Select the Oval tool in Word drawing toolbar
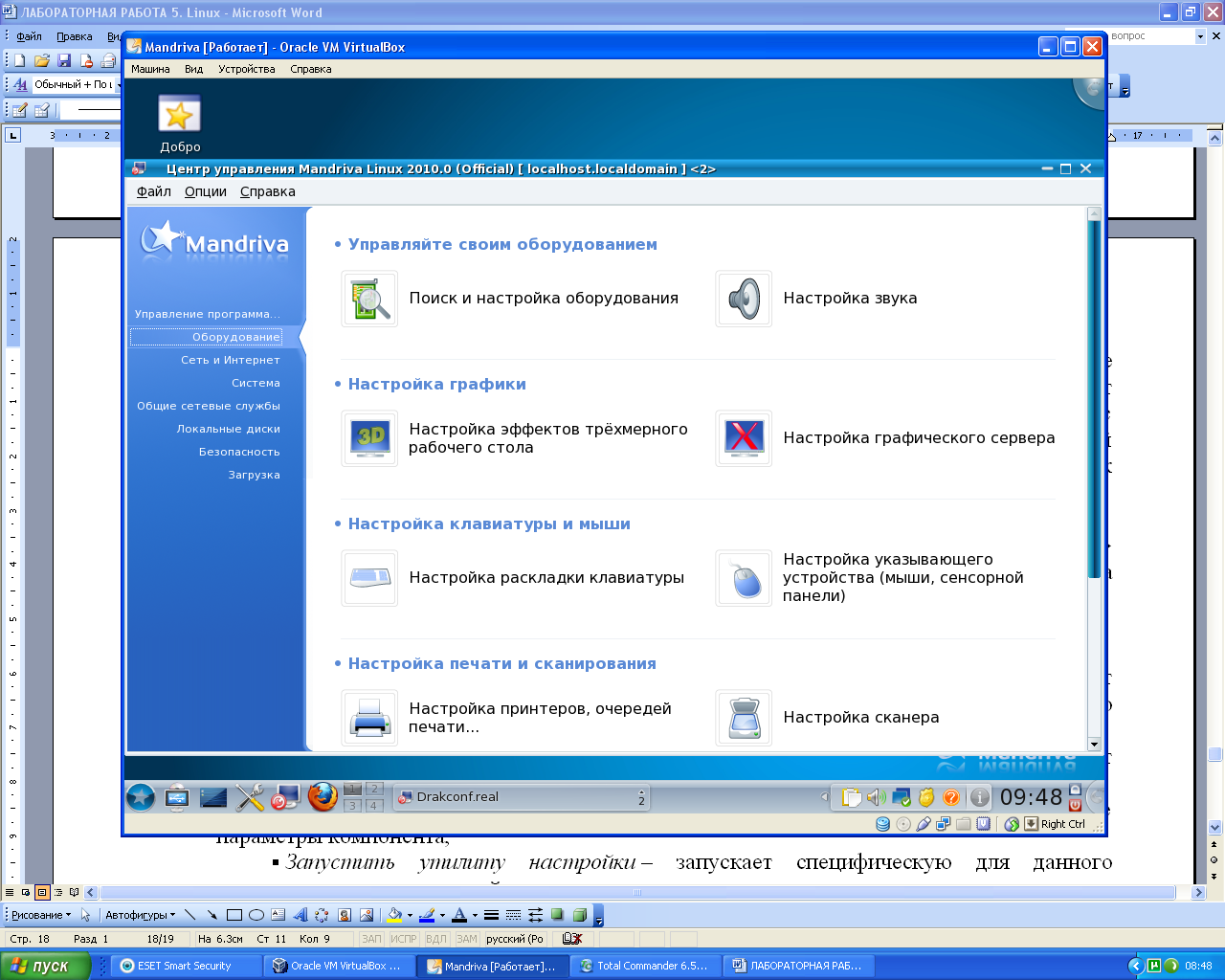Screen dimensions: 1225x980 point(256,915)
